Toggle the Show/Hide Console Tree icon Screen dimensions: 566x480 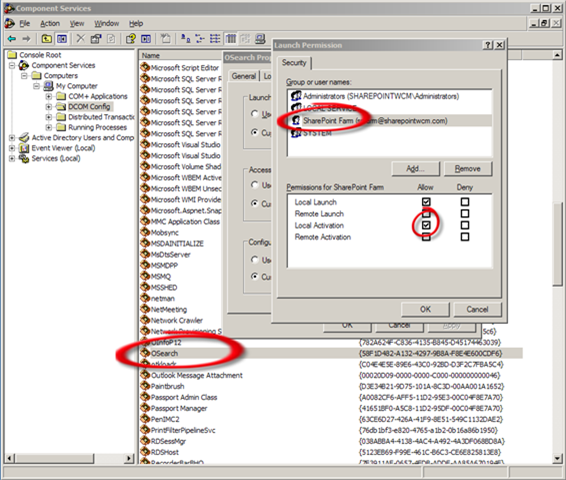point(62,39)
